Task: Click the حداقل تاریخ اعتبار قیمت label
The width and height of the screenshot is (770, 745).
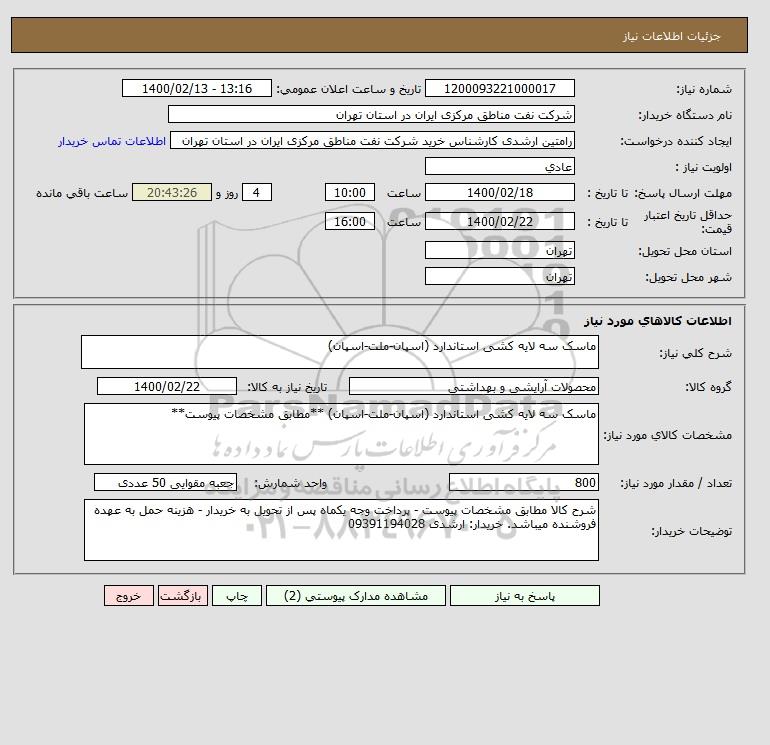Action: [688, 222]
